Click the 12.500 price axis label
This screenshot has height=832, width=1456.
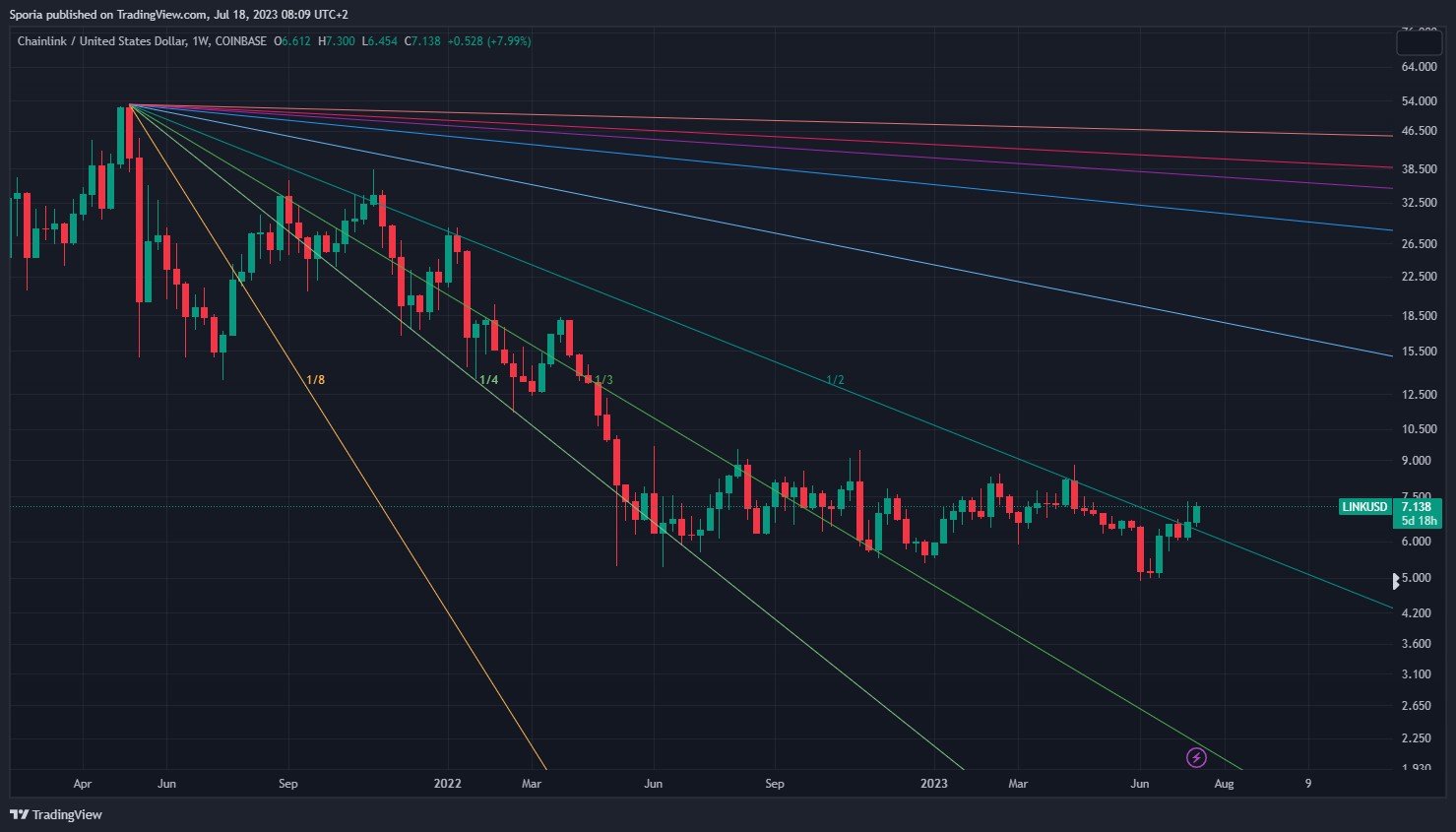[1419, 395]
